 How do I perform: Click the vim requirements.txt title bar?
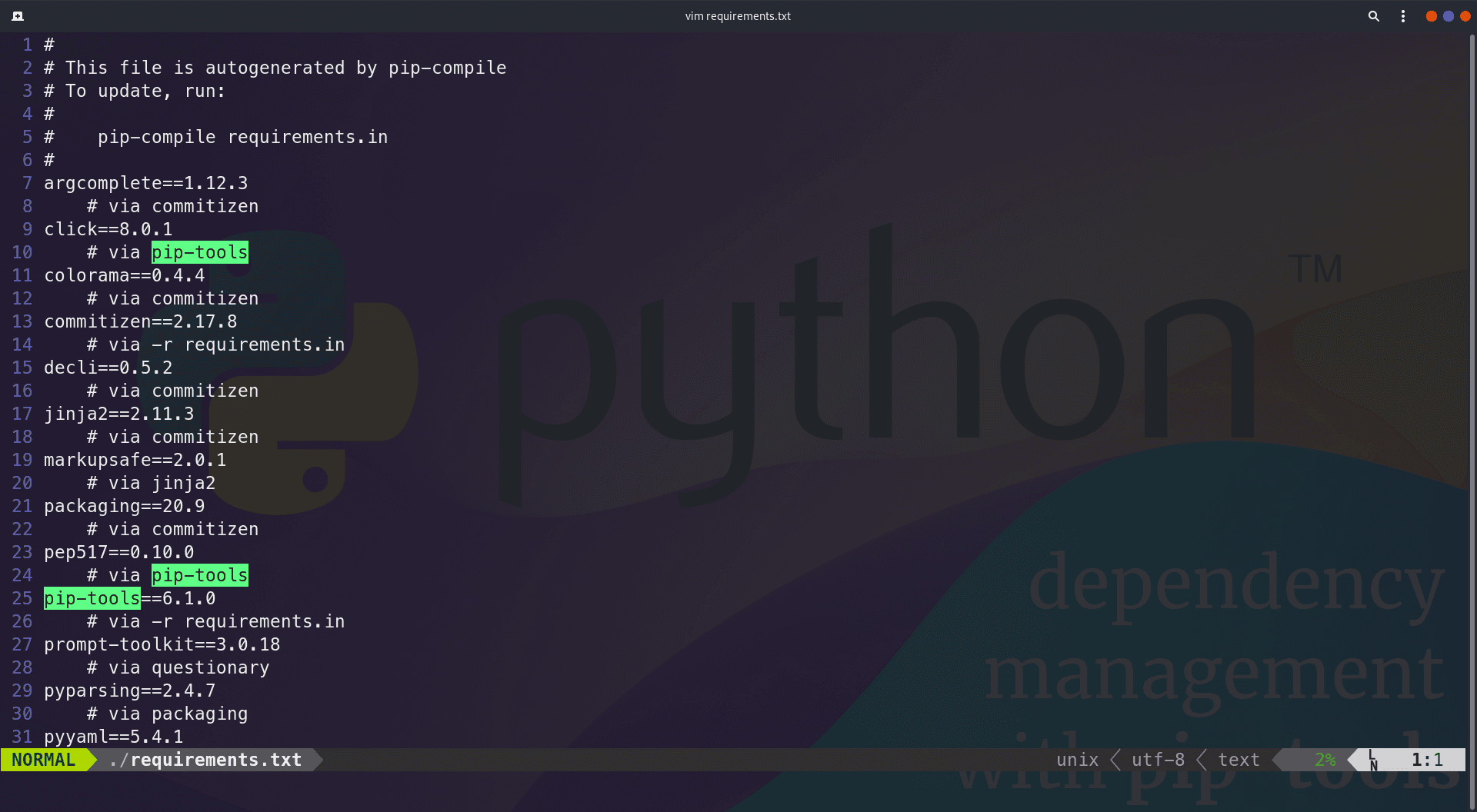click(738, 15)
